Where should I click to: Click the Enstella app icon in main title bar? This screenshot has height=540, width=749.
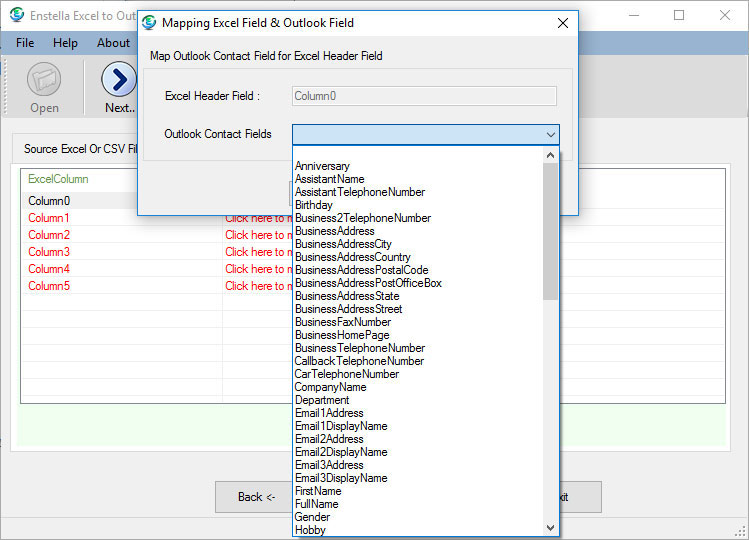pyautogui.click(x=16, y=15)
